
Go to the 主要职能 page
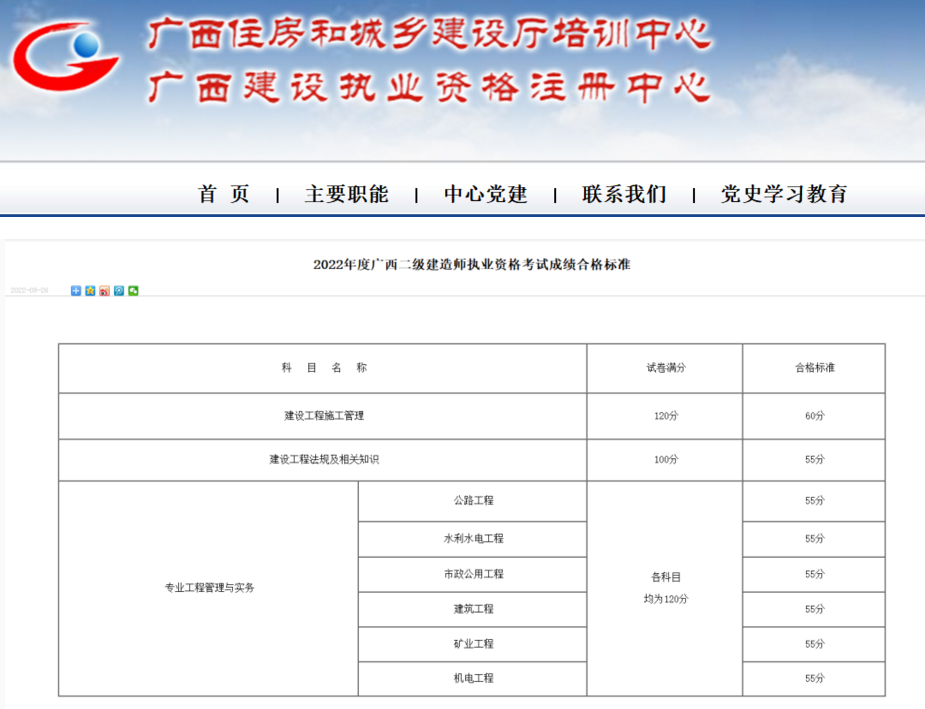(346, 194)
